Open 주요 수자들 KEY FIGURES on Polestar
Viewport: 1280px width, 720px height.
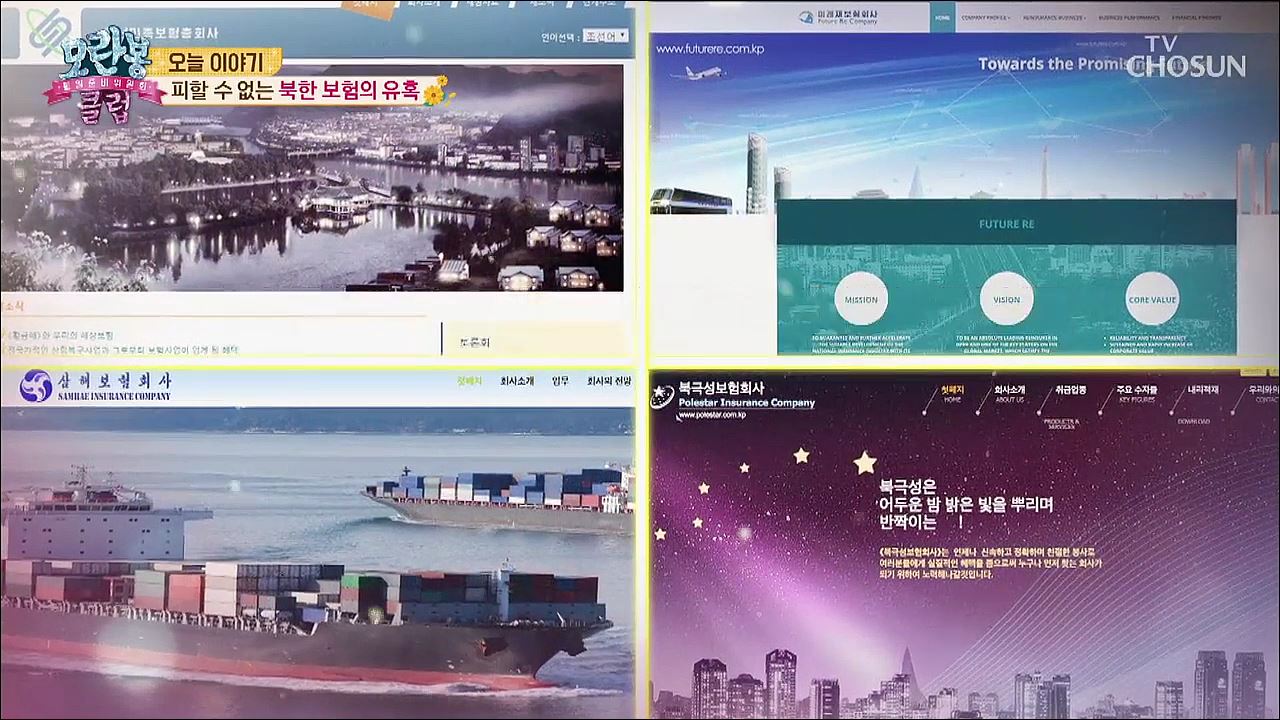1137,394
